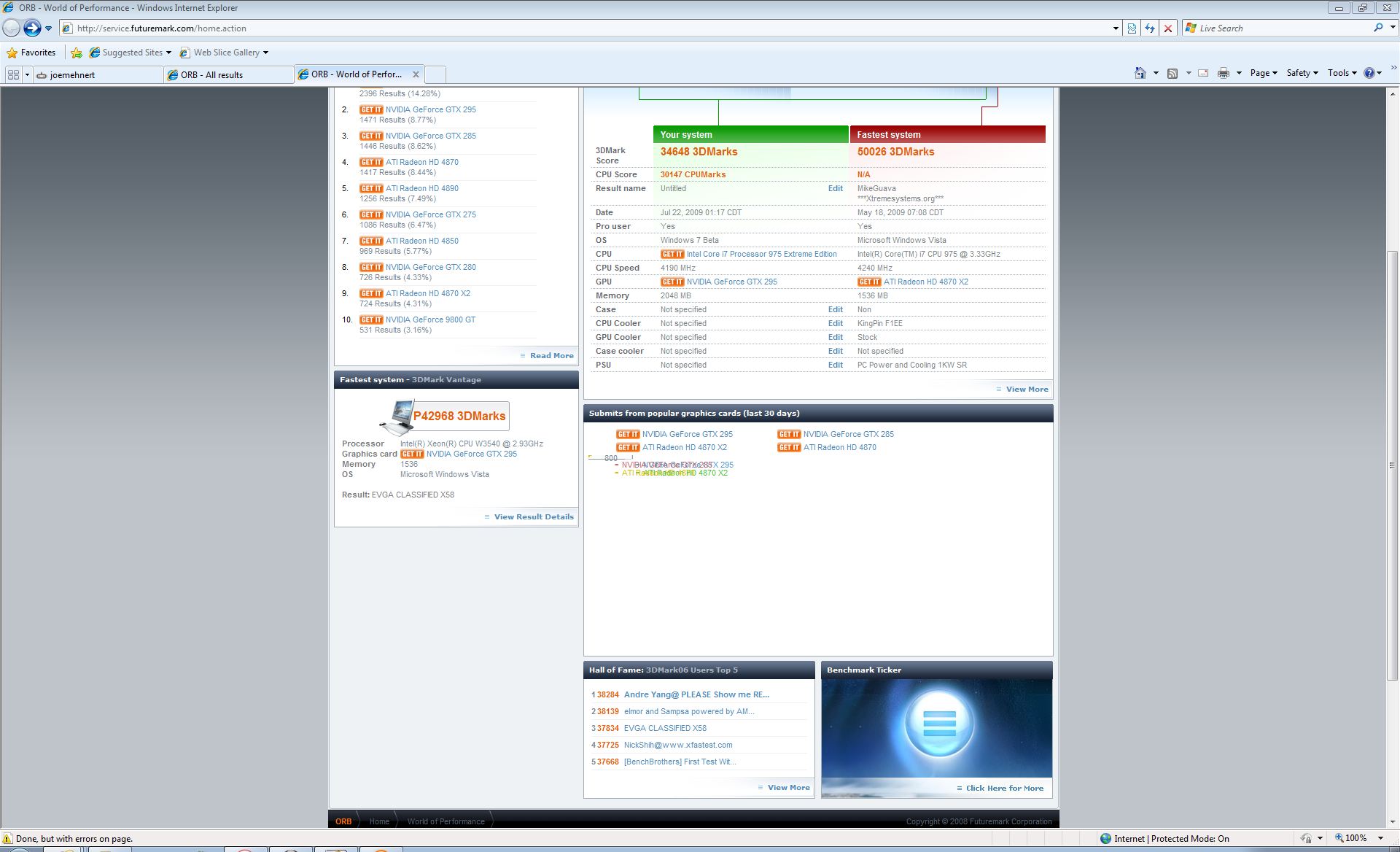Click the browser Back arrow button
The image size is (1400, 852).
click(11, 28)
